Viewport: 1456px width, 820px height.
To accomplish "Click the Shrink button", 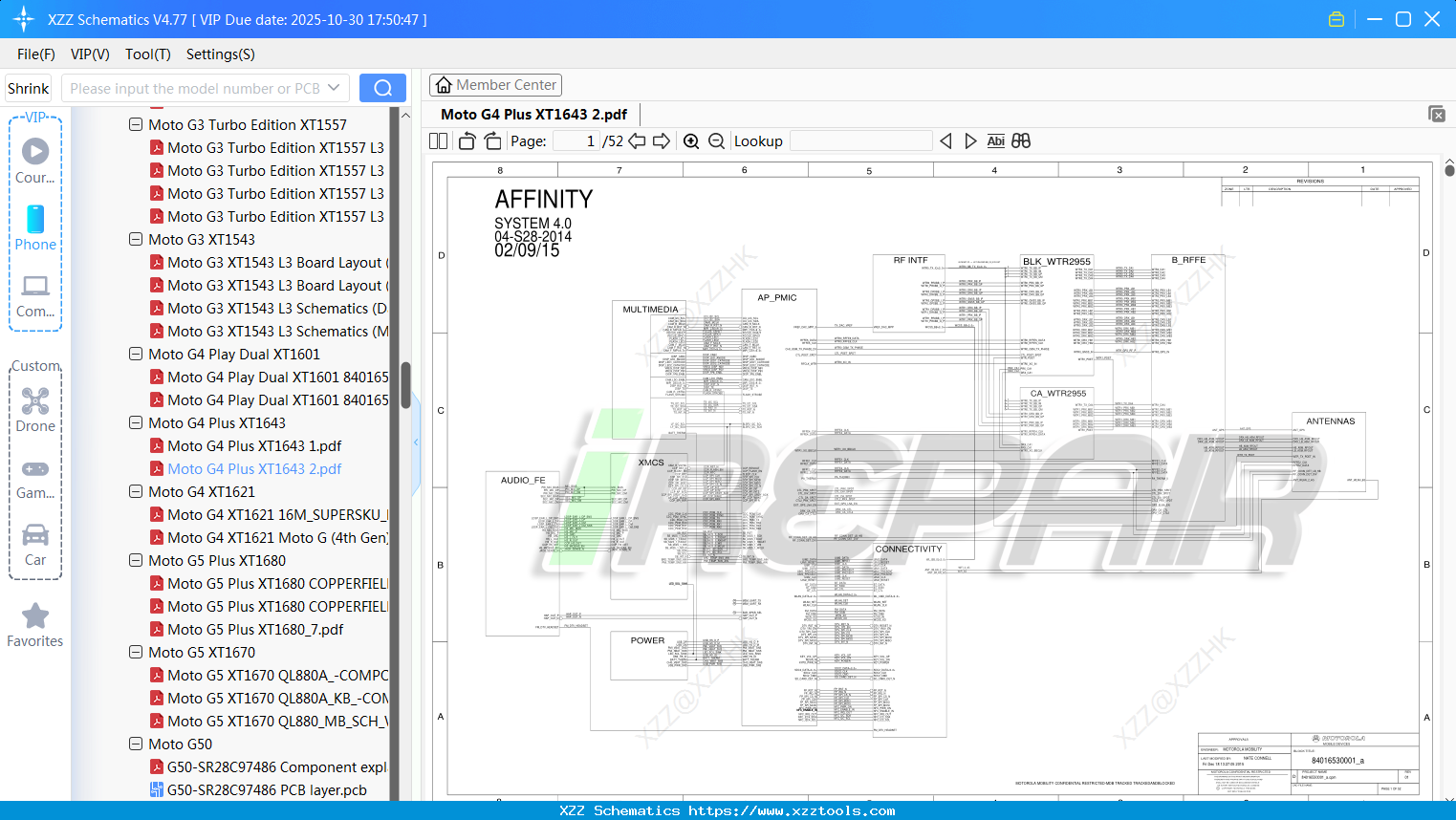I will tap(28, 88).
